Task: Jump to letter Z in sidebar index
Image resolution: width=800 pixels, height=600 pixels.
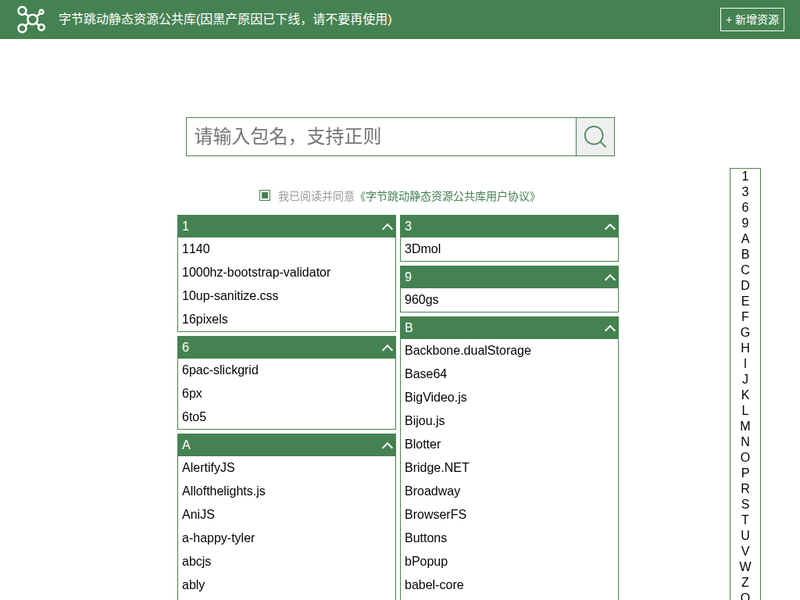Action: point(745,583)
